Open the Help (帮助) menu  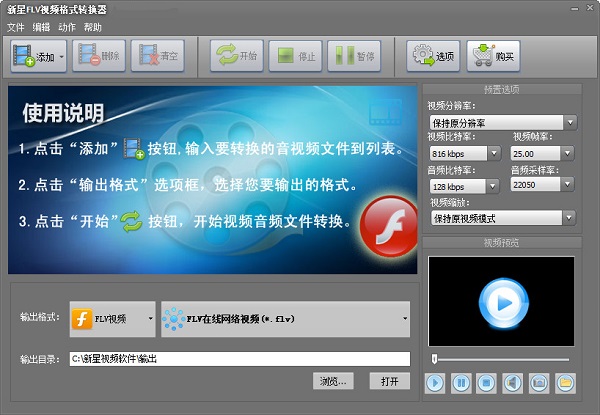point(93,27)
